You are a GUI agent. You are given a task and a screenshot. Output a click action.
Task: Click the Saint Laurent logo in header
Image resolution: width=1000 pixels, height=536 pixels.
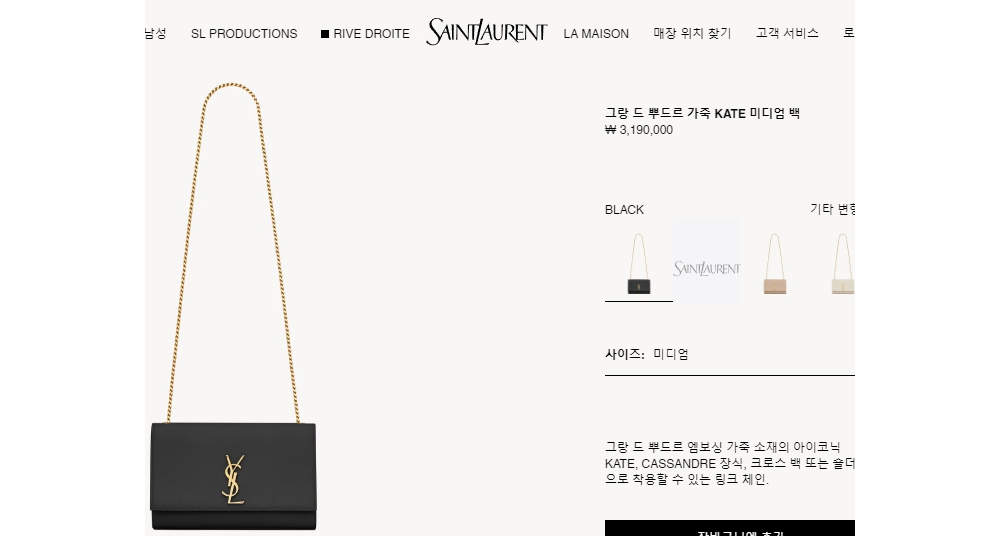point(487,32)
